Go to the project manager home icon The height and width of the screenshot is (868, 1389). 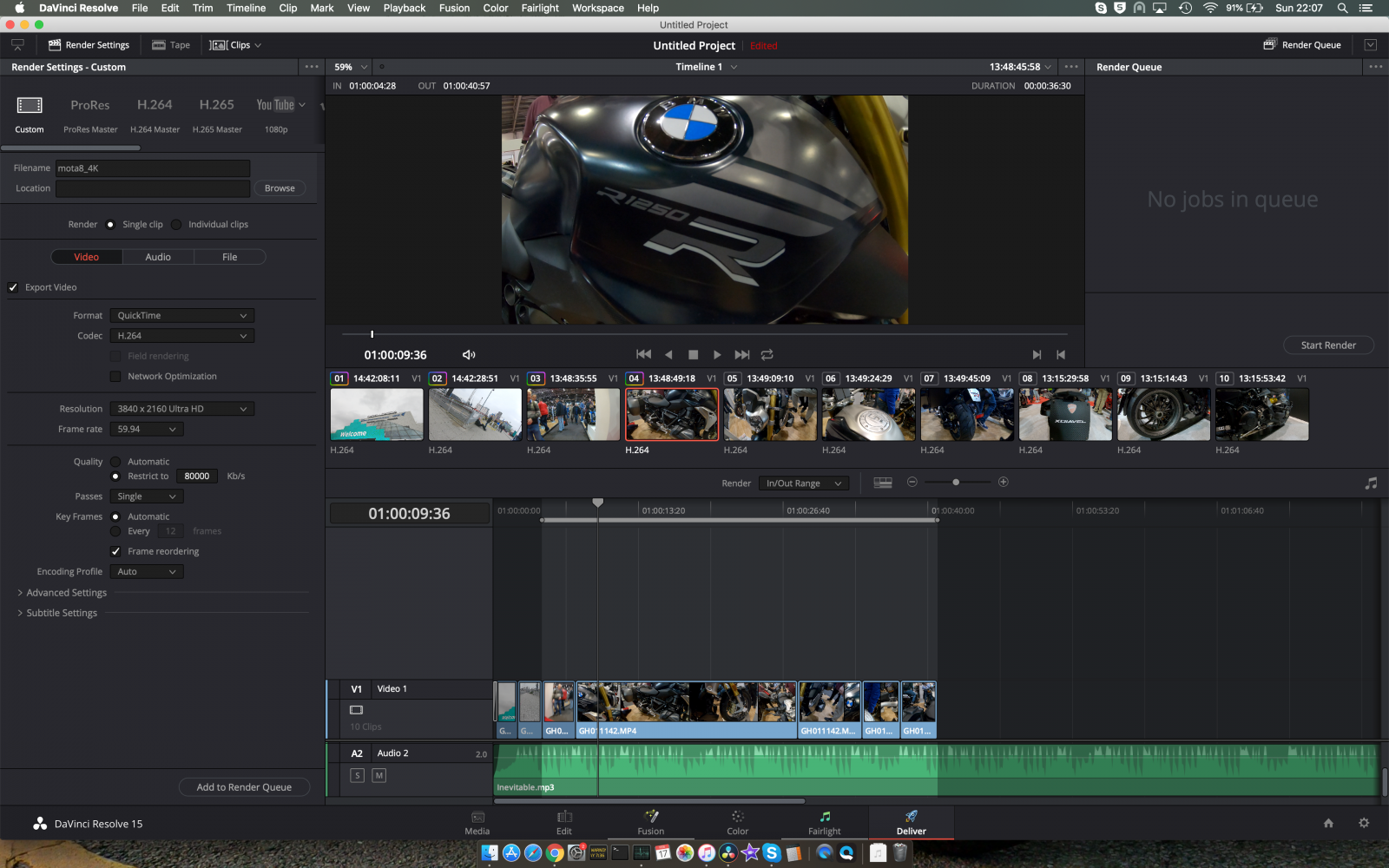(x=1328, y=823)
